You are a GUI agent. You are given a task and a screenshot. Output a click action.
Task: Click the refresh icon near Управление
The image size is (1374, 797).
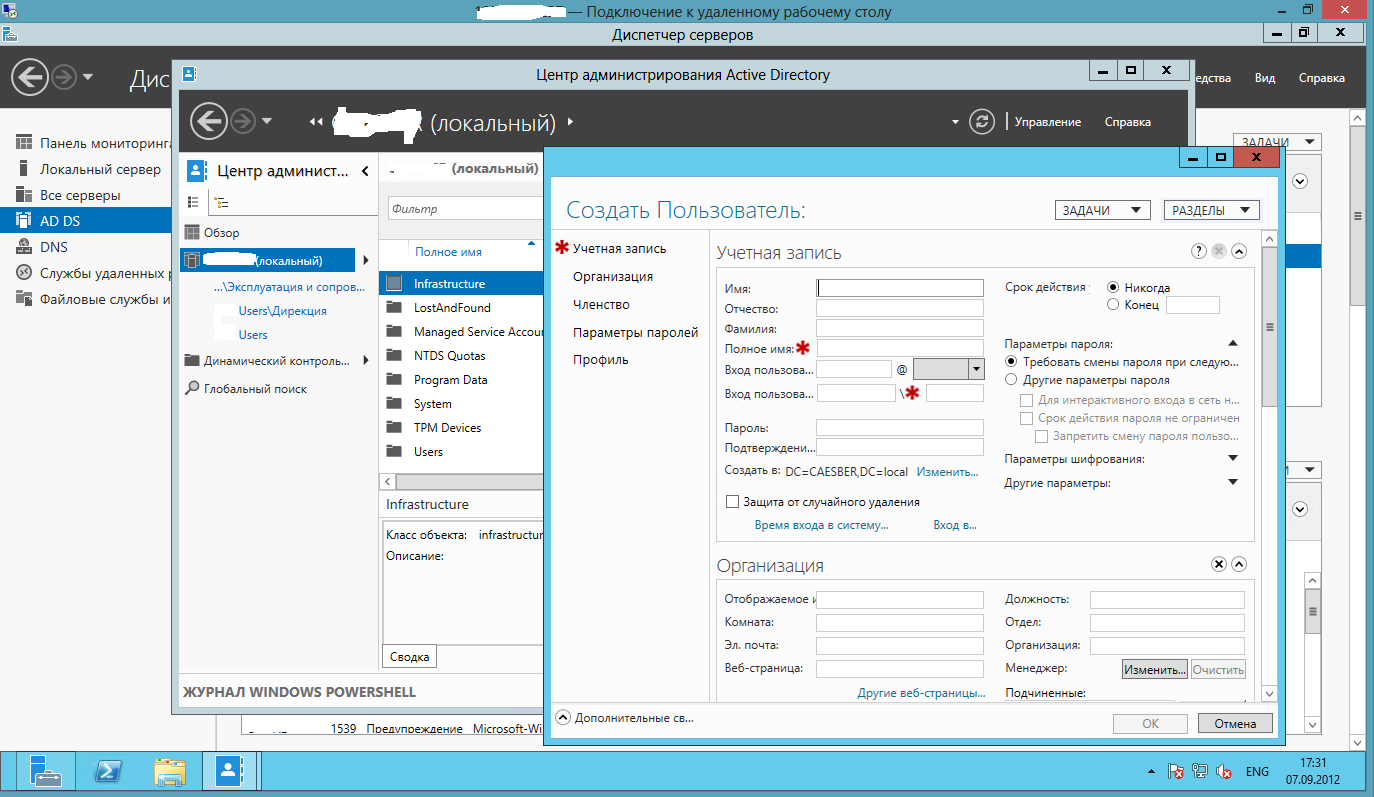[983, 121]
